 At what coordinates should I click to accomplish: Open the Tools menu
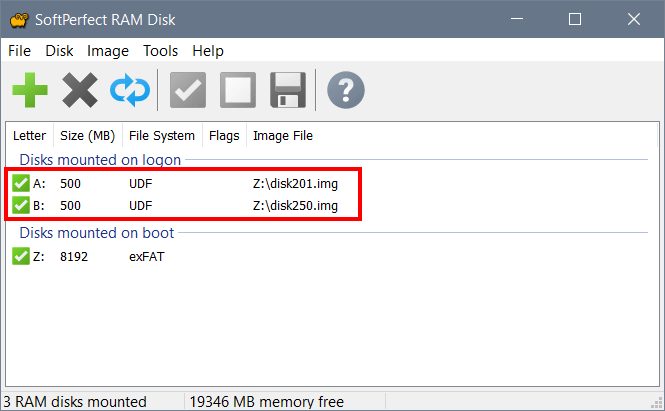pos(160,51)
